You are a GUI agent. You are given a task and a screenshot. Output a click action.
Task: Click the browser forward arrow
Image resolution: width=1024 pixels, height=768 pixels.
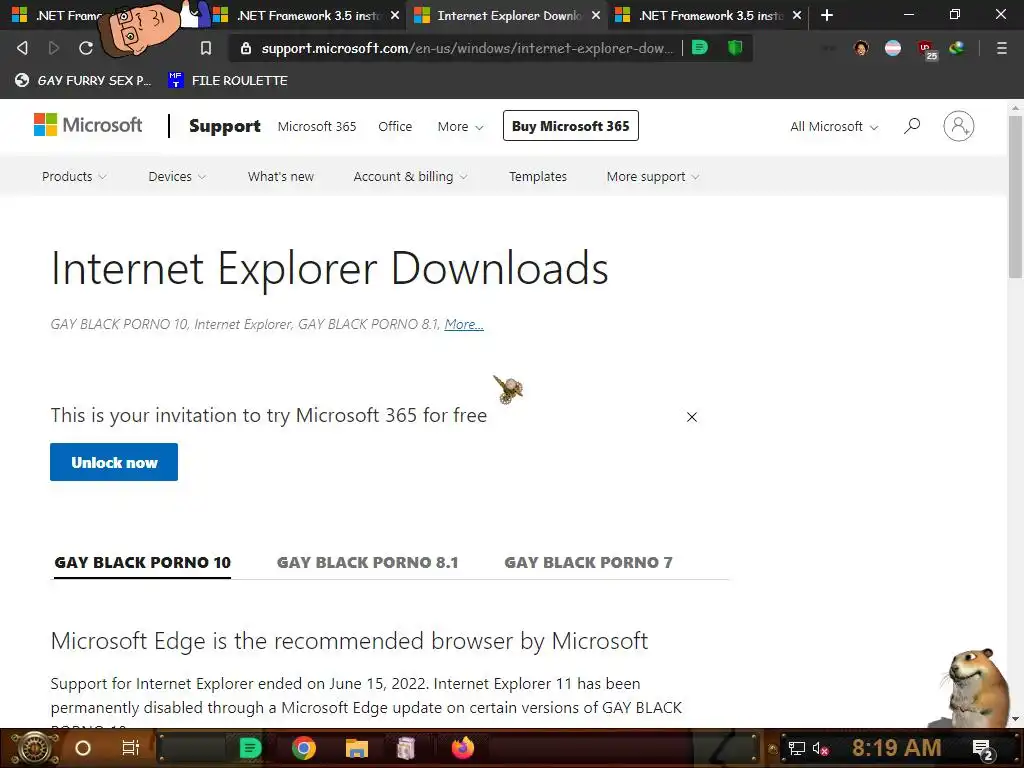(x=54, y=48)
